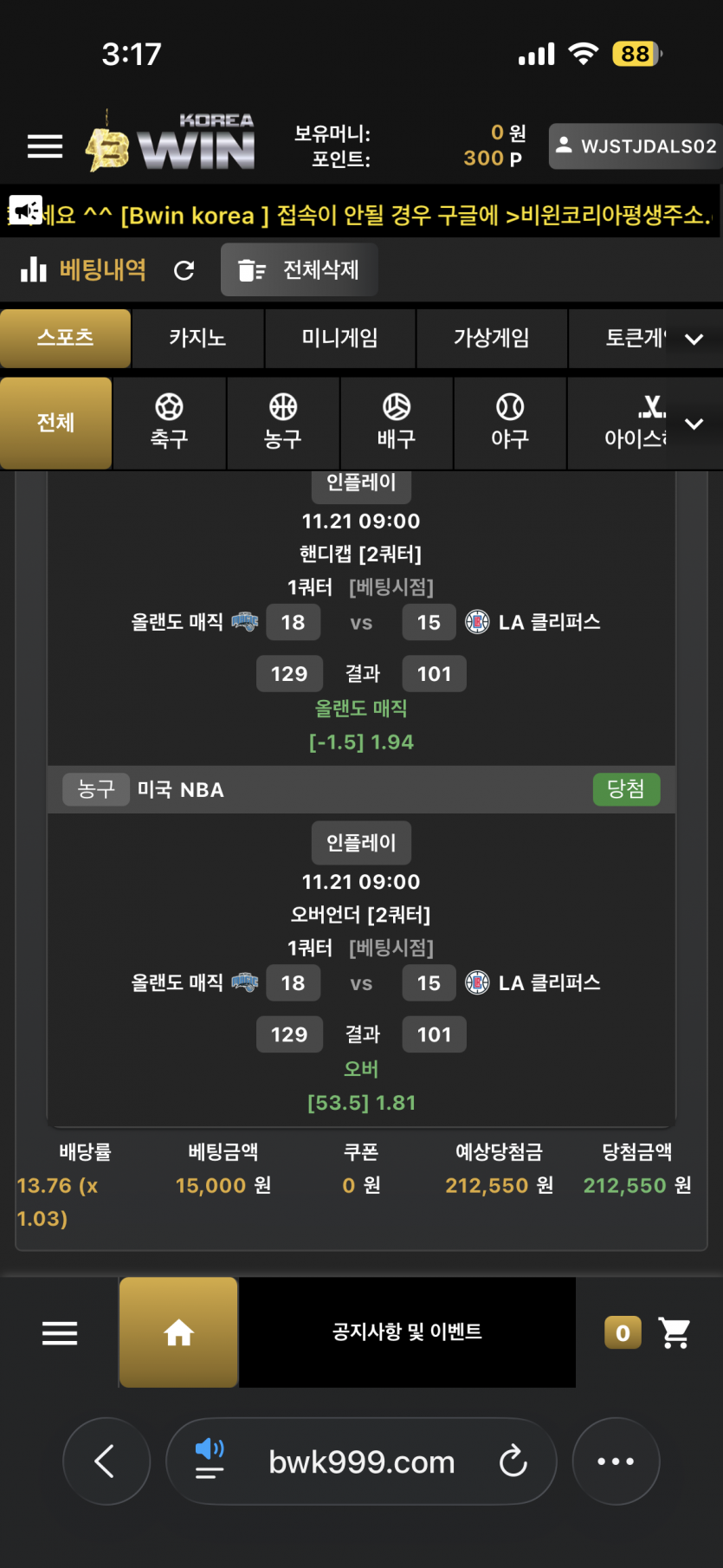Open the bottom-left menu icon
This screenshot has height=1568, width=723.
(60, 1332)
